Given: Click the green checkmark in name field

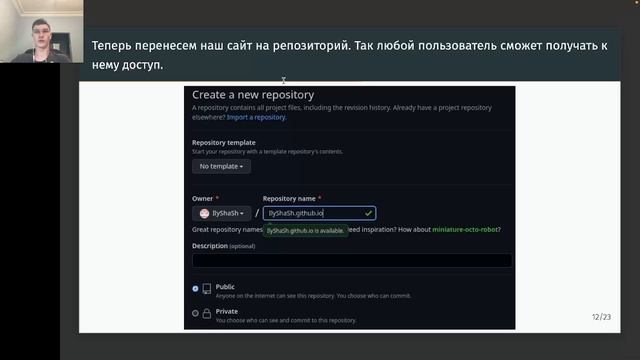Looking at the screenshot, I should coord(368,213).
